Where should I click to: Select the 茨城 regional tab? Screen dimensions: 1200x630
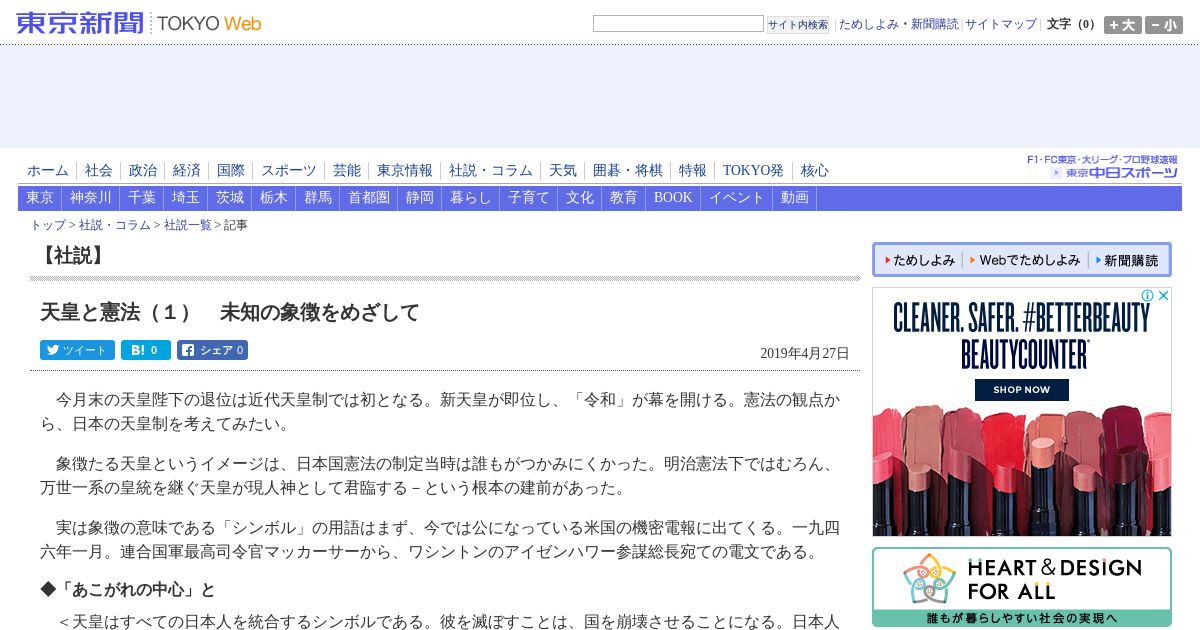[x=230, y=198]
